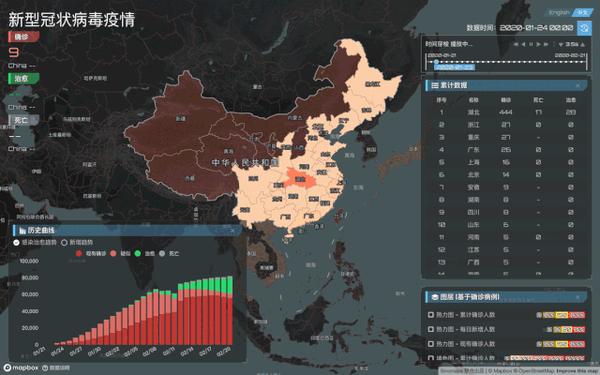Screen dimensions: 600x375
Task: Select the 新增趋势 radio button
Action: click(64, 242)
